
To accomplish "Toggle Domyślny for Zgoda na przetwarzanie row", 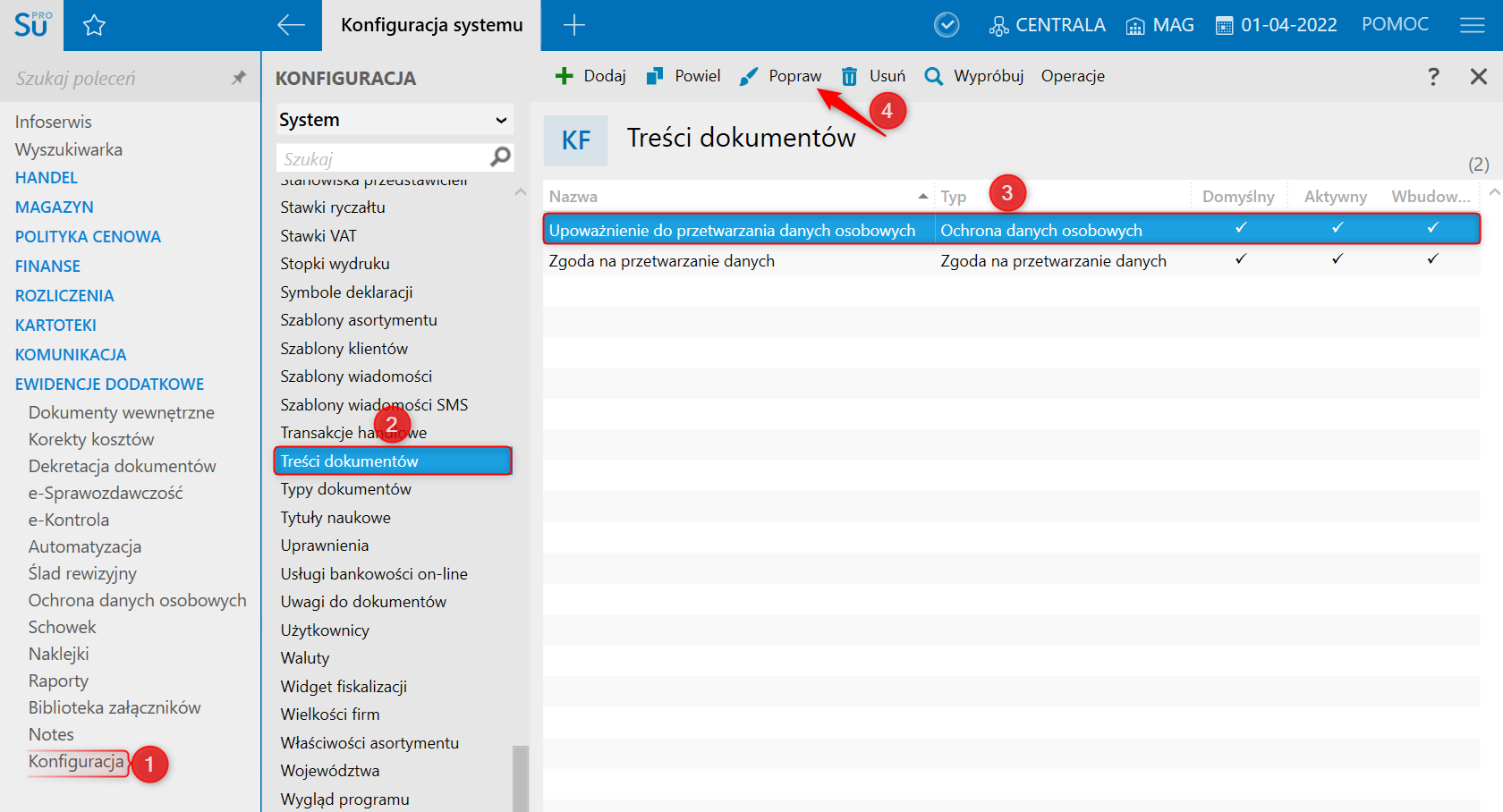I will (x=1241, y=259).
